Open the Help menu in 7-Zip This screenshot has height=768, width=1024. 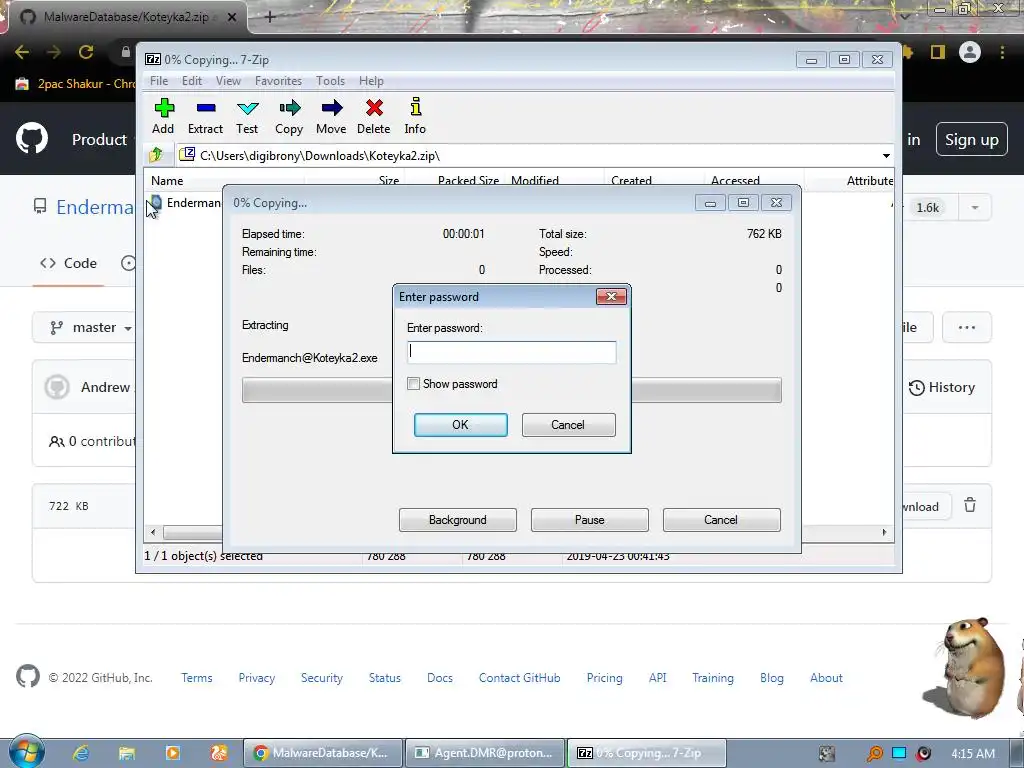click(x=371, y=80)
